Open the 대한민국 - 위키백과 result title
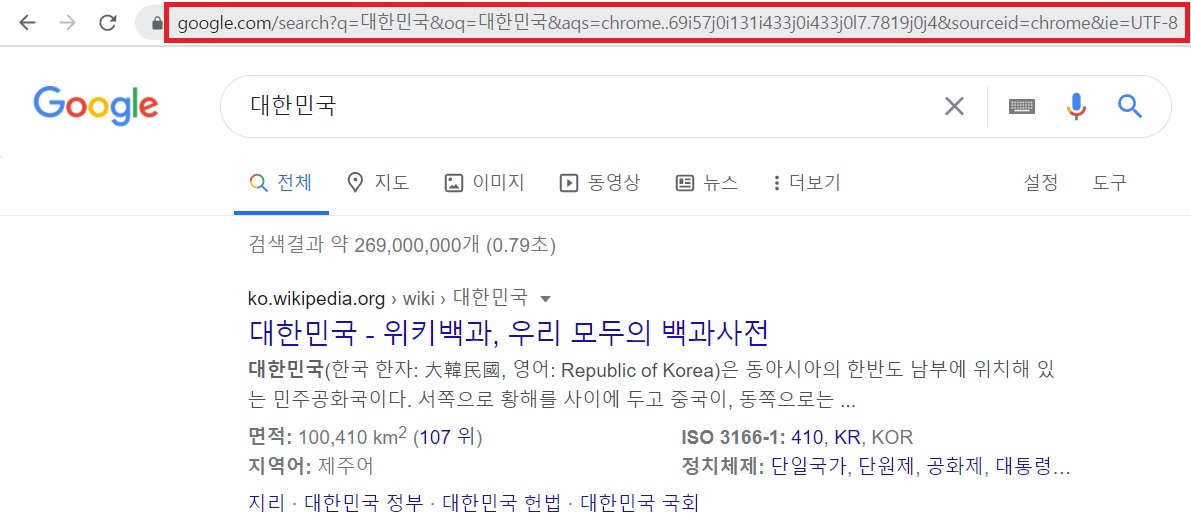The width and height of the screenshot is (1191, 529). (509, 332)
